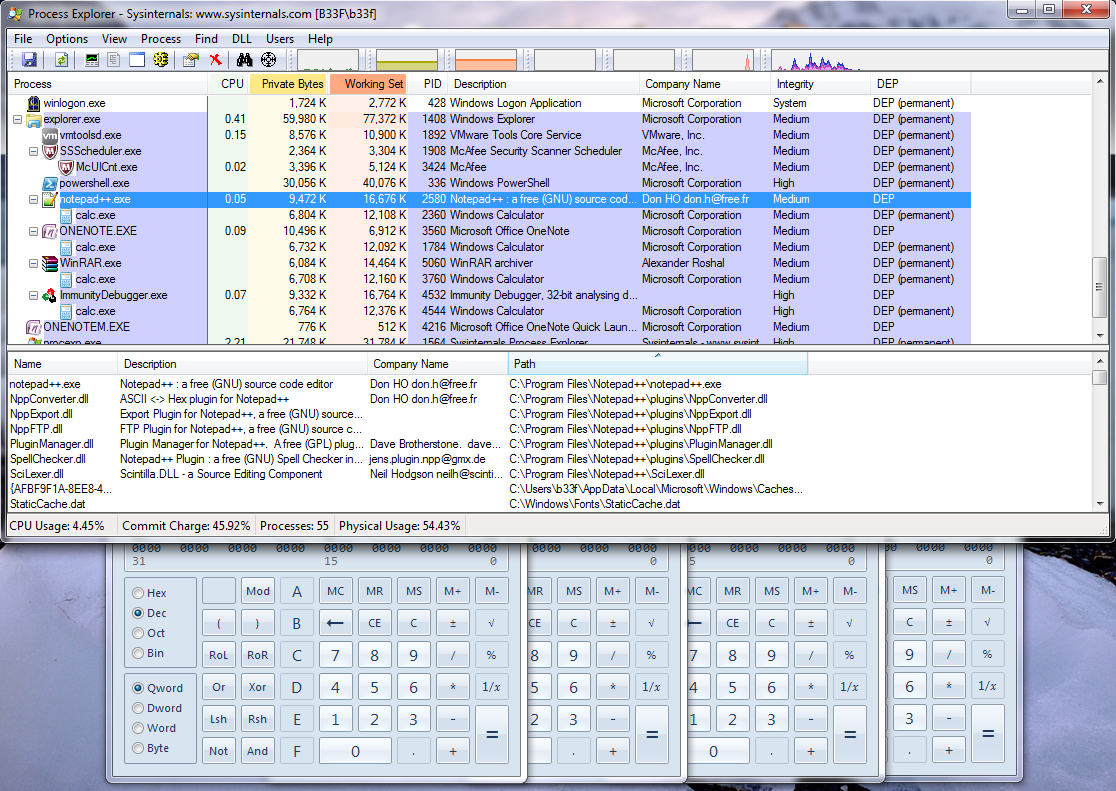Kill the selected process with the red X

click(x=215, y=60)
